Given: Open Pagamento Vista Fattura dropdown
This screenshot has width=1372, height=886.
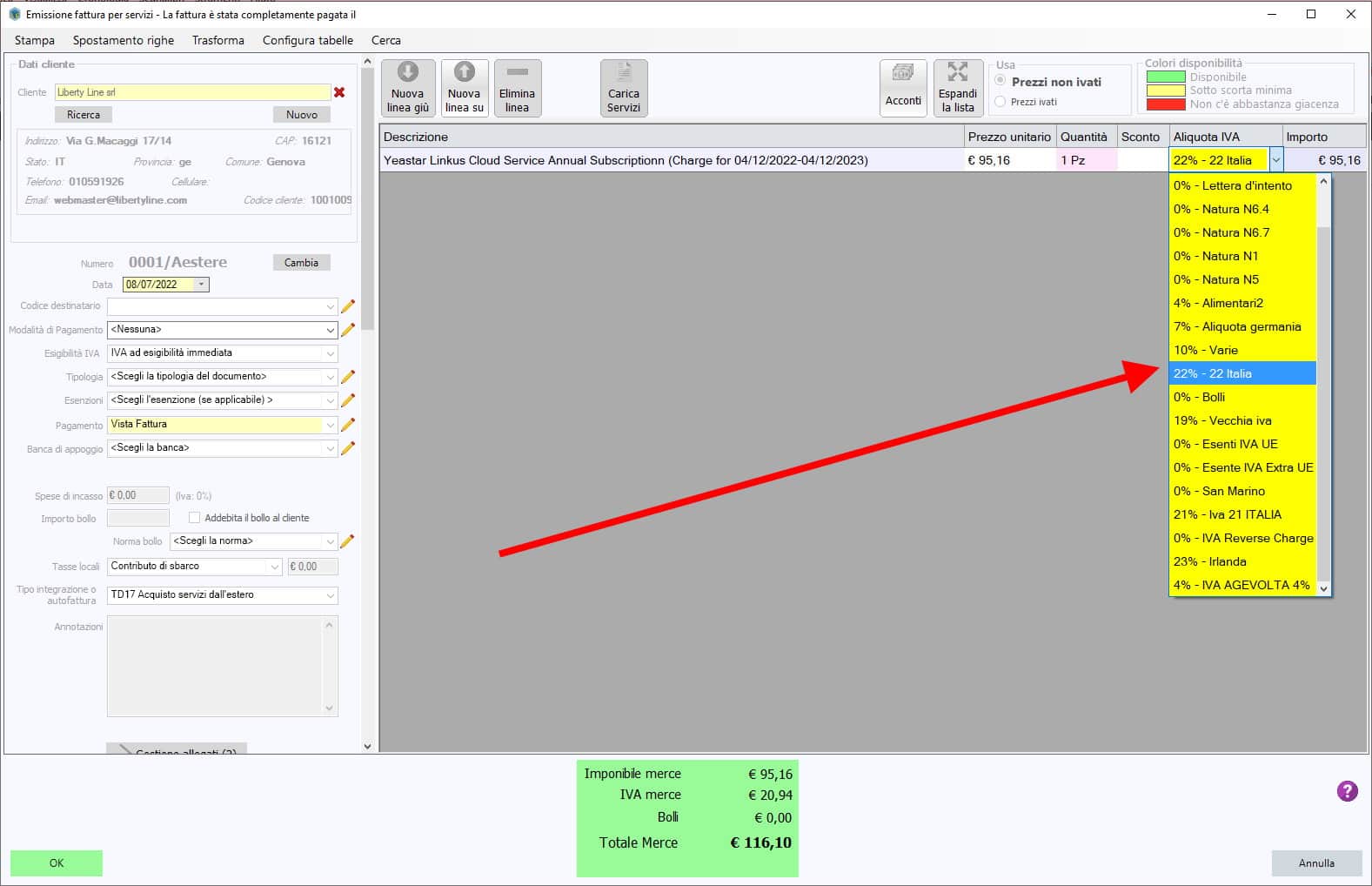Looking at the screenshot, I should 330,425.
